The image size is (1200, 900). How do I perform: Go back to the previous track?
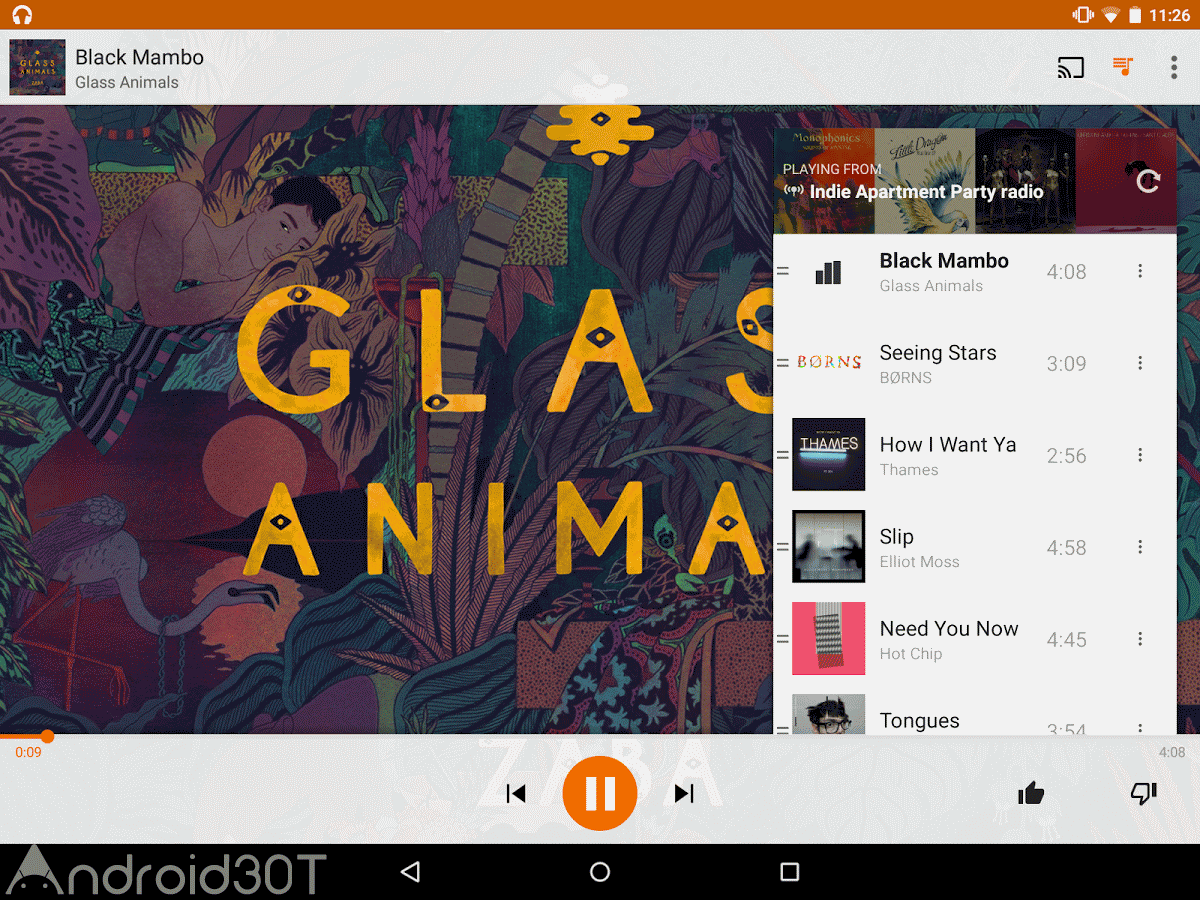516,793
